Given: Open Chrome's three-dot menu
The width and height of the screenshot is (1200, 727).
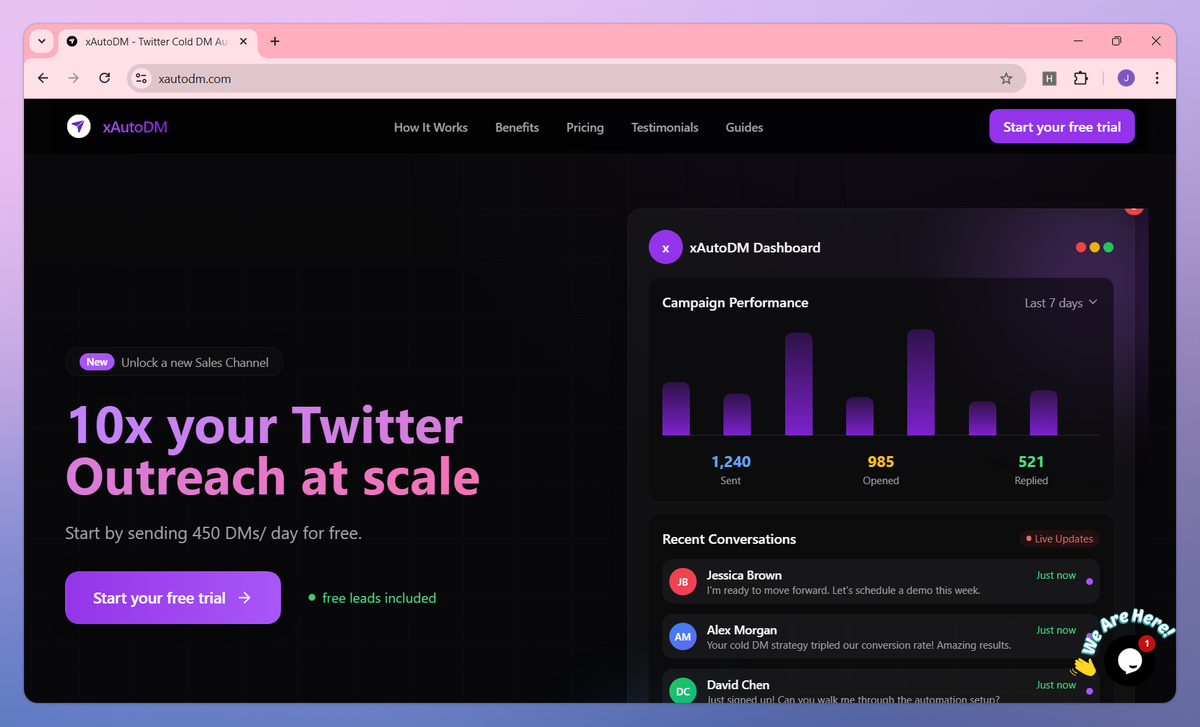Looking at the screenshot, I should tap(1157, 77).
